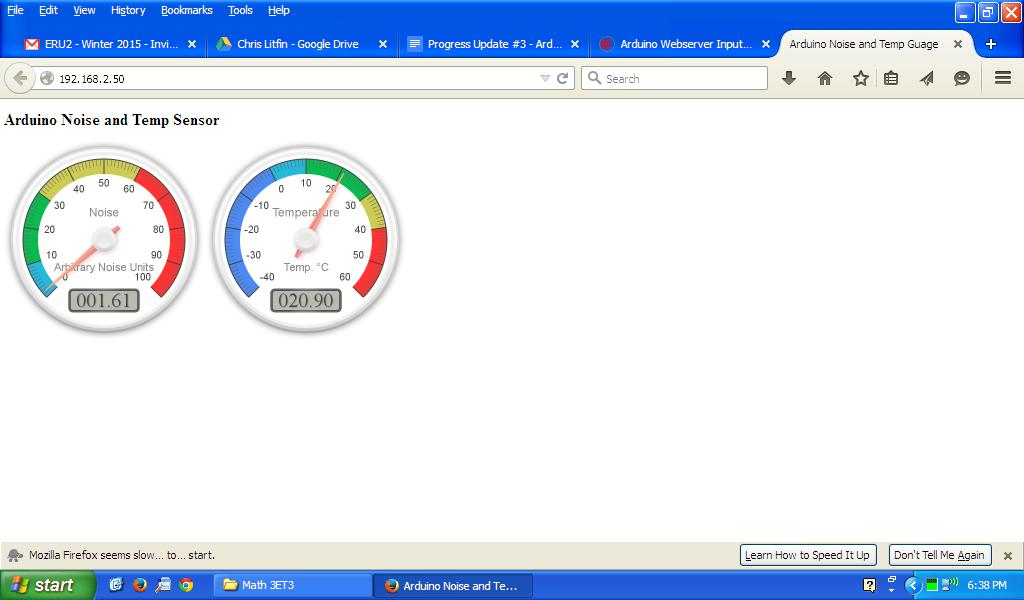
Task: Click the search magnifier icon
Action: click(x=594, y=78)
